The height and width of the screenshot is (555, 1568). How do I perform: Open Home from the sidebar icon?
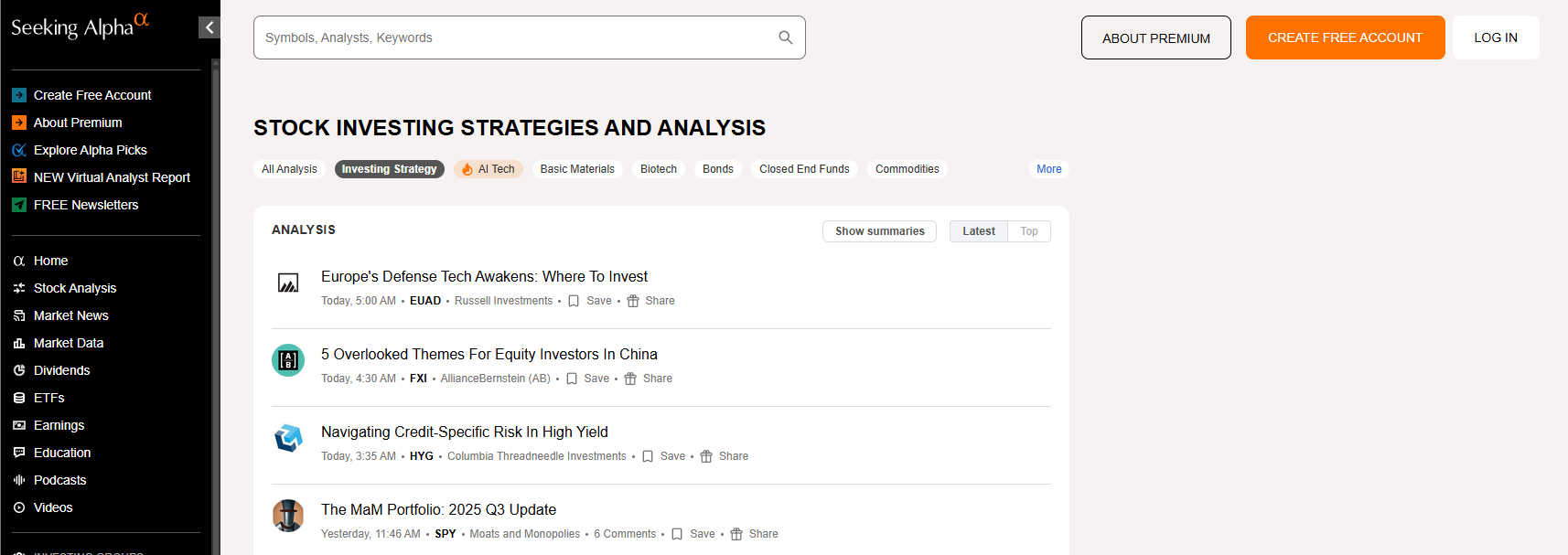pos(19,261)
